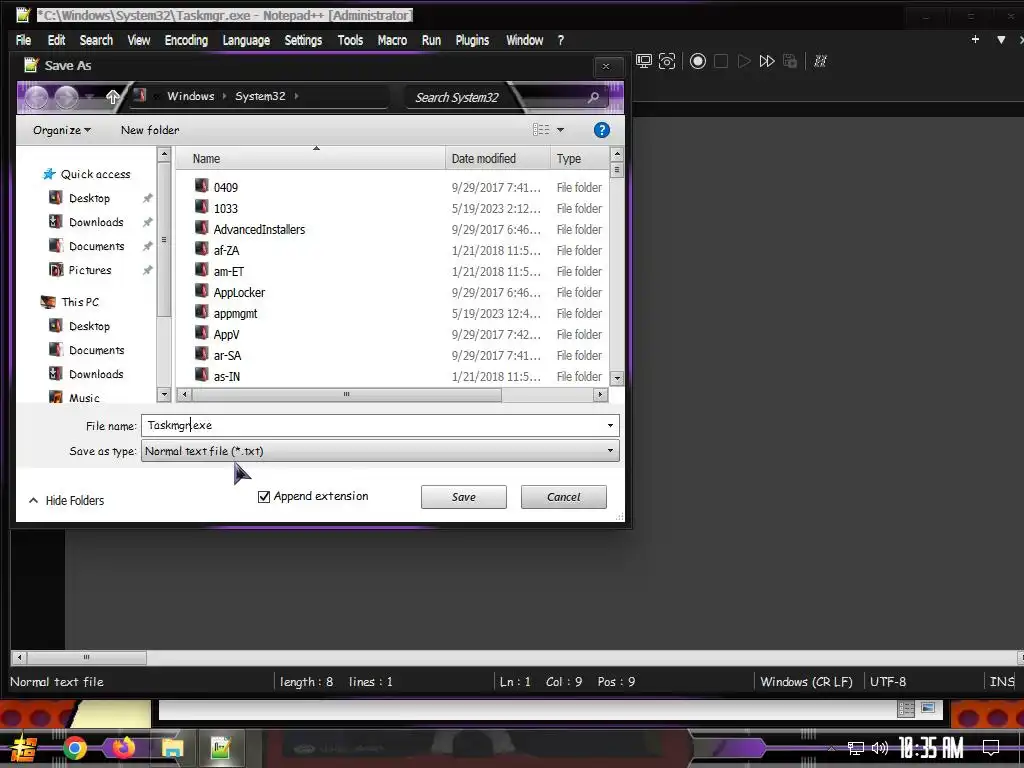Click the dialog forward arrow button
The image size is (1024, 768).
click(x=66, y=97)
